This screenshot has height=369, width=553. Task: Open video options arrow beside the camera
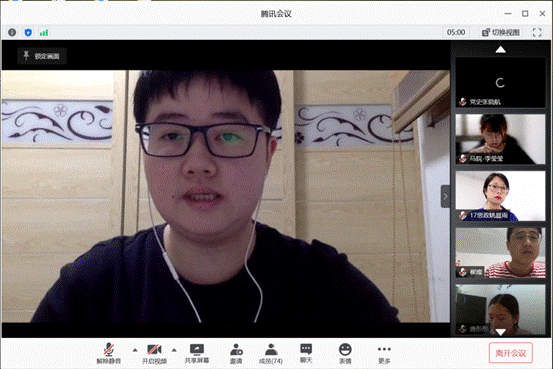point(174,350)
